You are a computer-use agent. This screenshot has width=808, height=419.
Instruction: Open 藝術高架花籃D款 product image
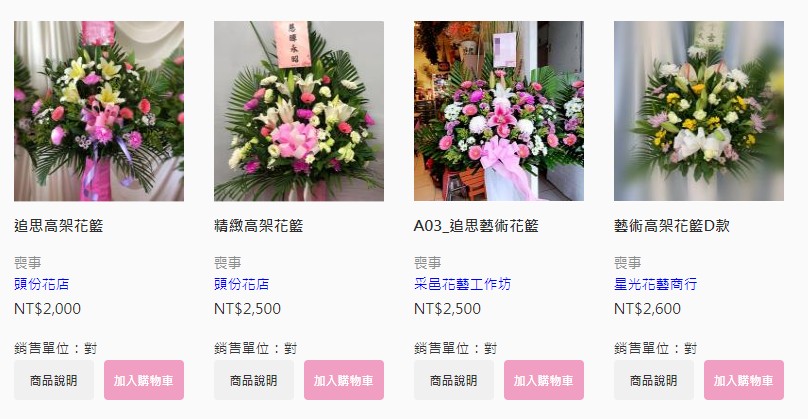coord(699,111)
